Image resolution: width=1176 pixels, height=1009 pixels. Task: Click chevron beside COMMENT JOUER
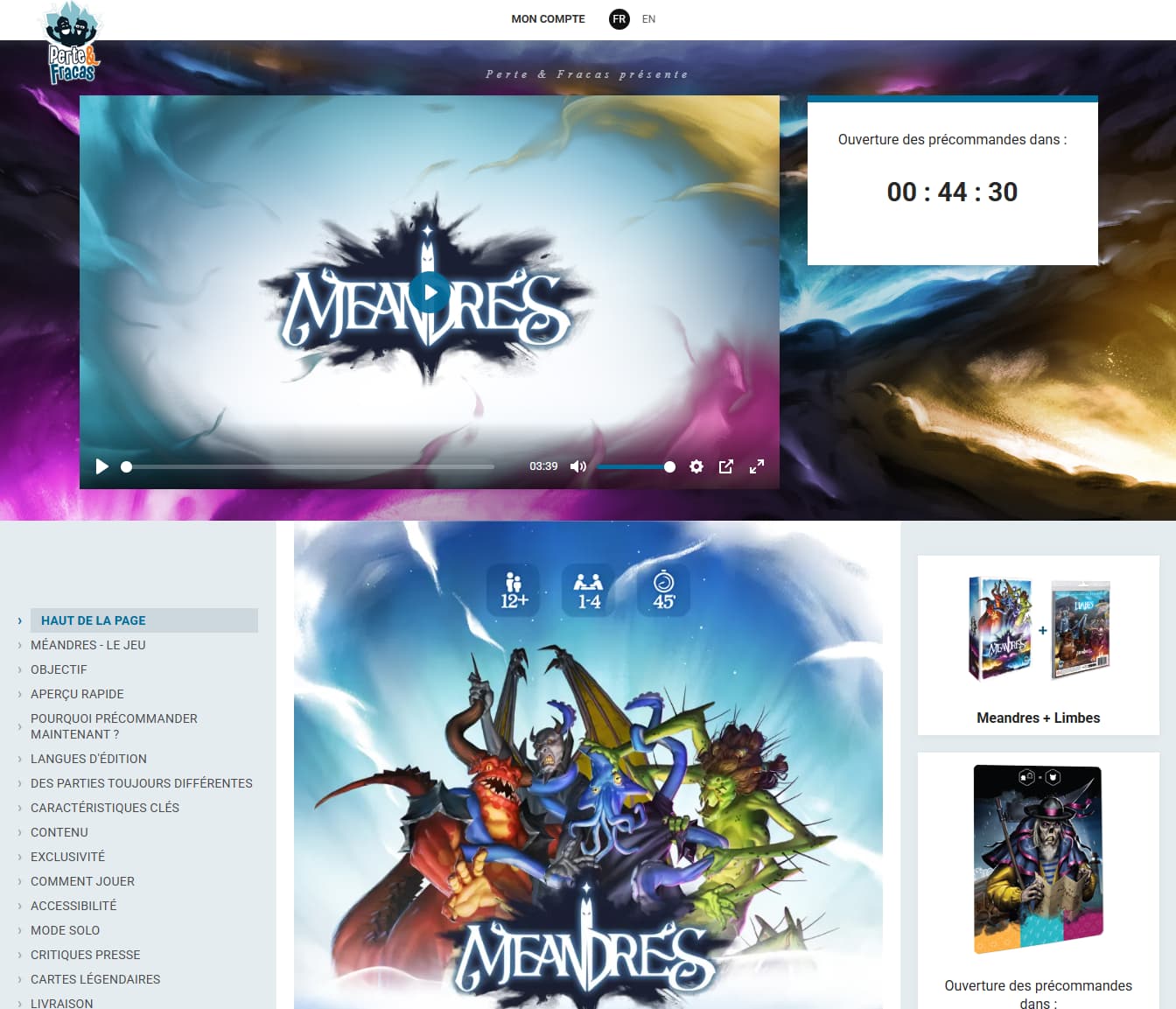pos(20,881)
